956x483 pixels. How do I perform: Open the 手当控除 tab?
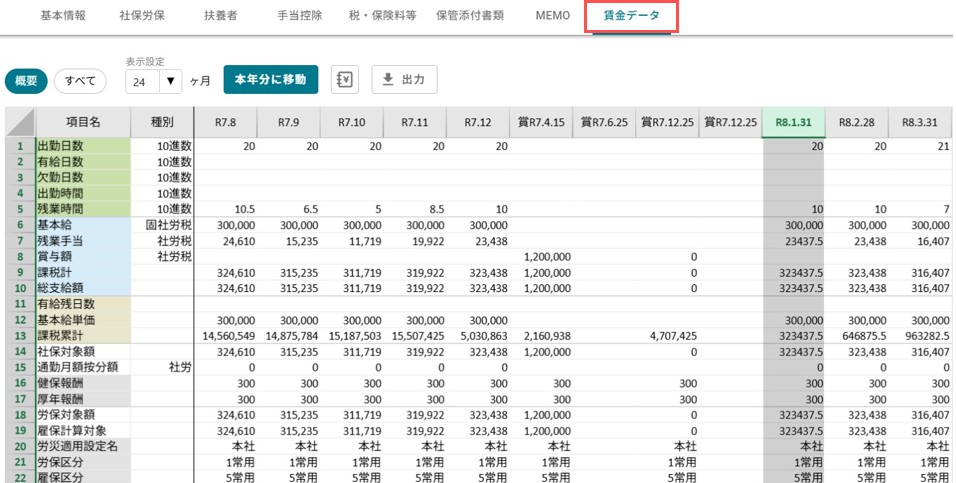tap(299, 16)
